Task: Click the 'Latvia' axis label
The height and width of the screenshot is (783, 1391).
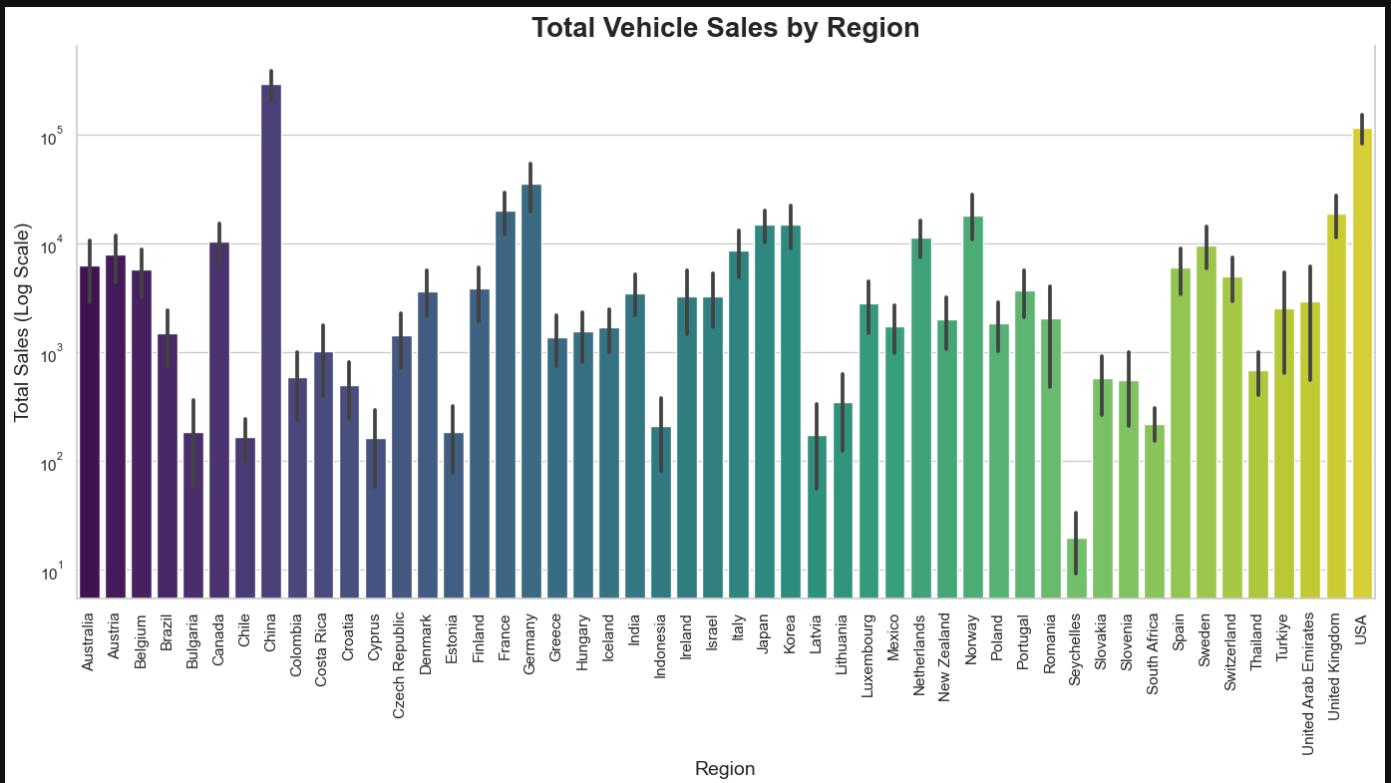Action: pyautogui.click(x=817, y=633)
